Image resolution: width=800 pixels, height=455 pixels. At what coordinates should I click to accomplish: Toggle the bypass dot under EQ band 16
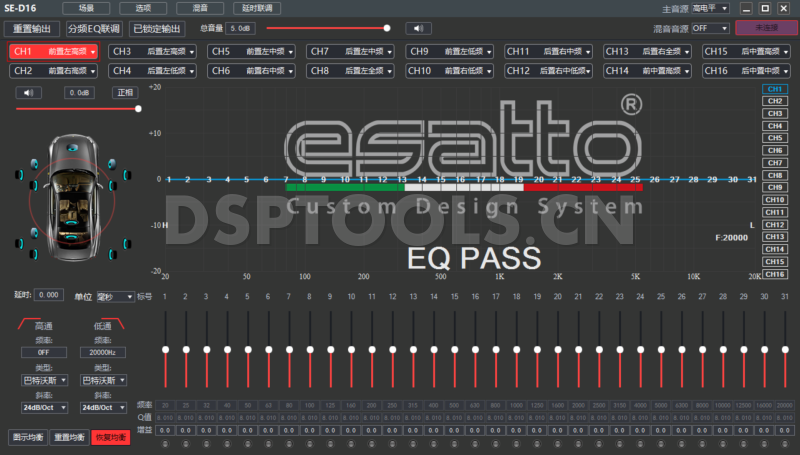(475, 444)
